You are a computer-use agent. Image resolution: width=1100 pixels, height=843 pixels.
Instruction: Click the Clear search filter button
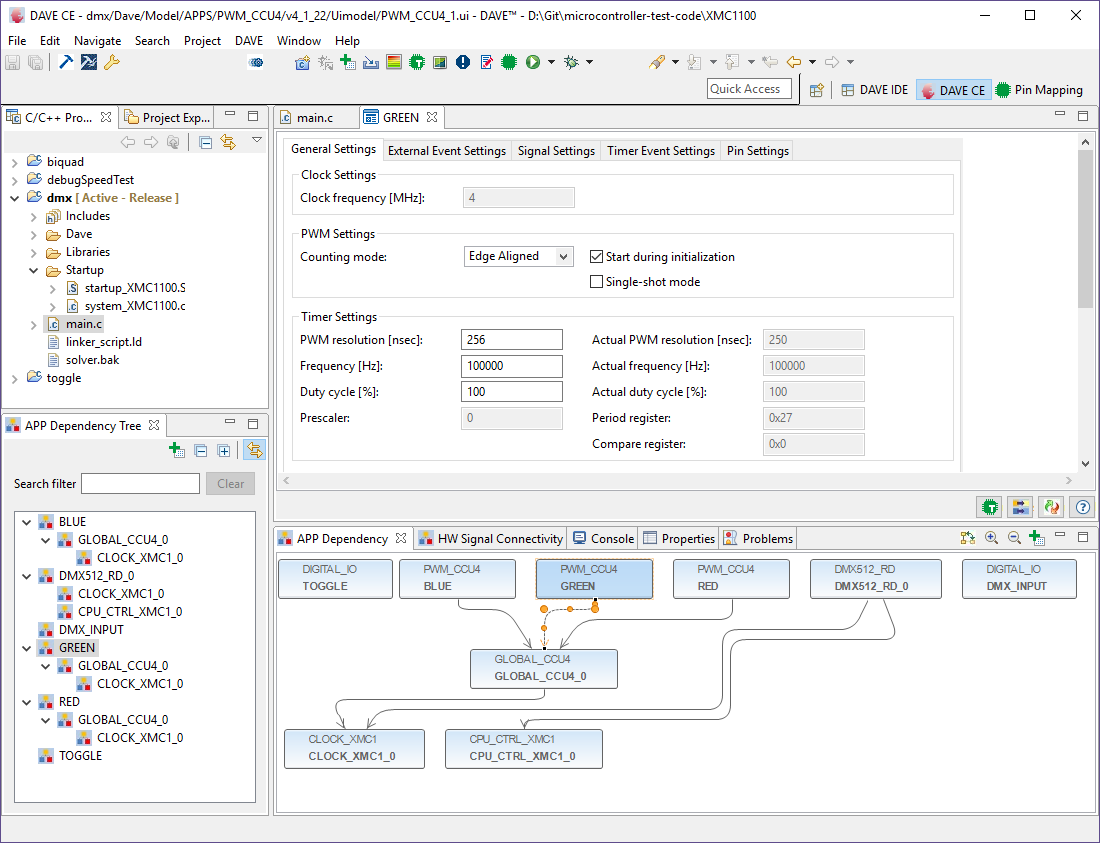tap(230, 484)
